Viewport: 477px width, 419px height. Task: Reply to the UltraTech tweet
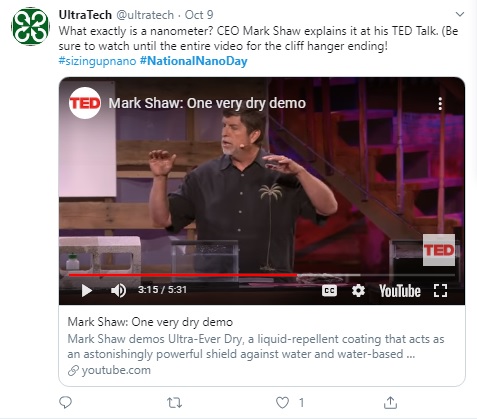click(65, 402)
